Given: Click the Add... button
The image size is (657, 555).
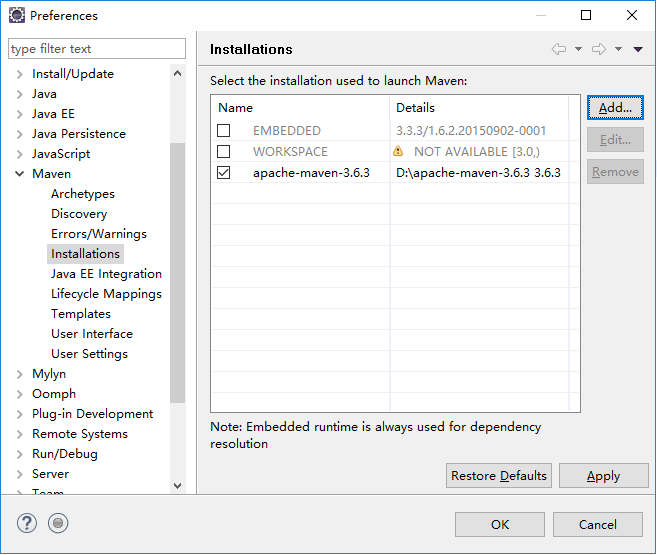Looking at the screenshot, I should (x=615, y=108).
